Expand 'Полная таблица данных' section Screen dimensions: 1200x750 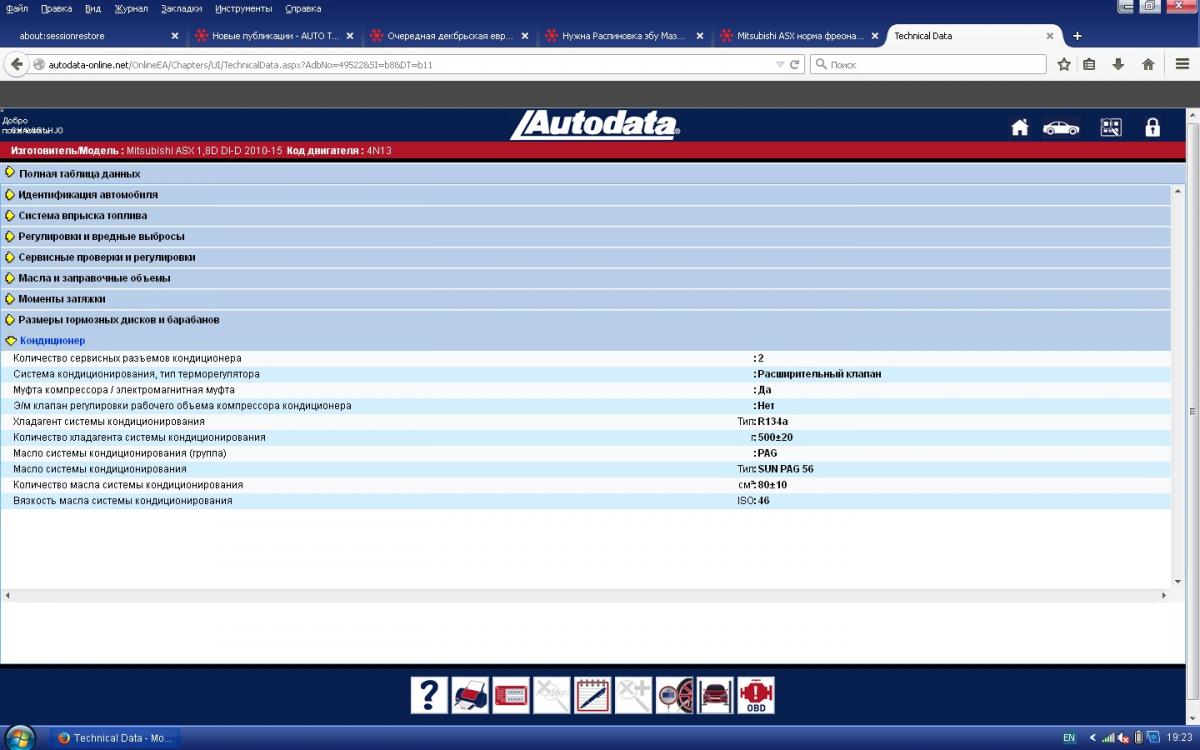[79, 173]
